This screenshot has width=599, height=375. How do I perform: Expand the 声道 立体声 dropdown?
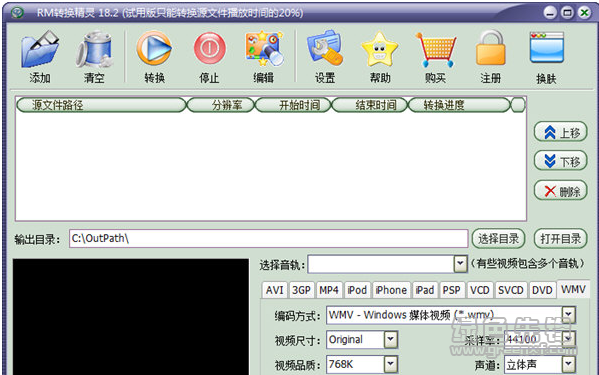pos(568,364)
